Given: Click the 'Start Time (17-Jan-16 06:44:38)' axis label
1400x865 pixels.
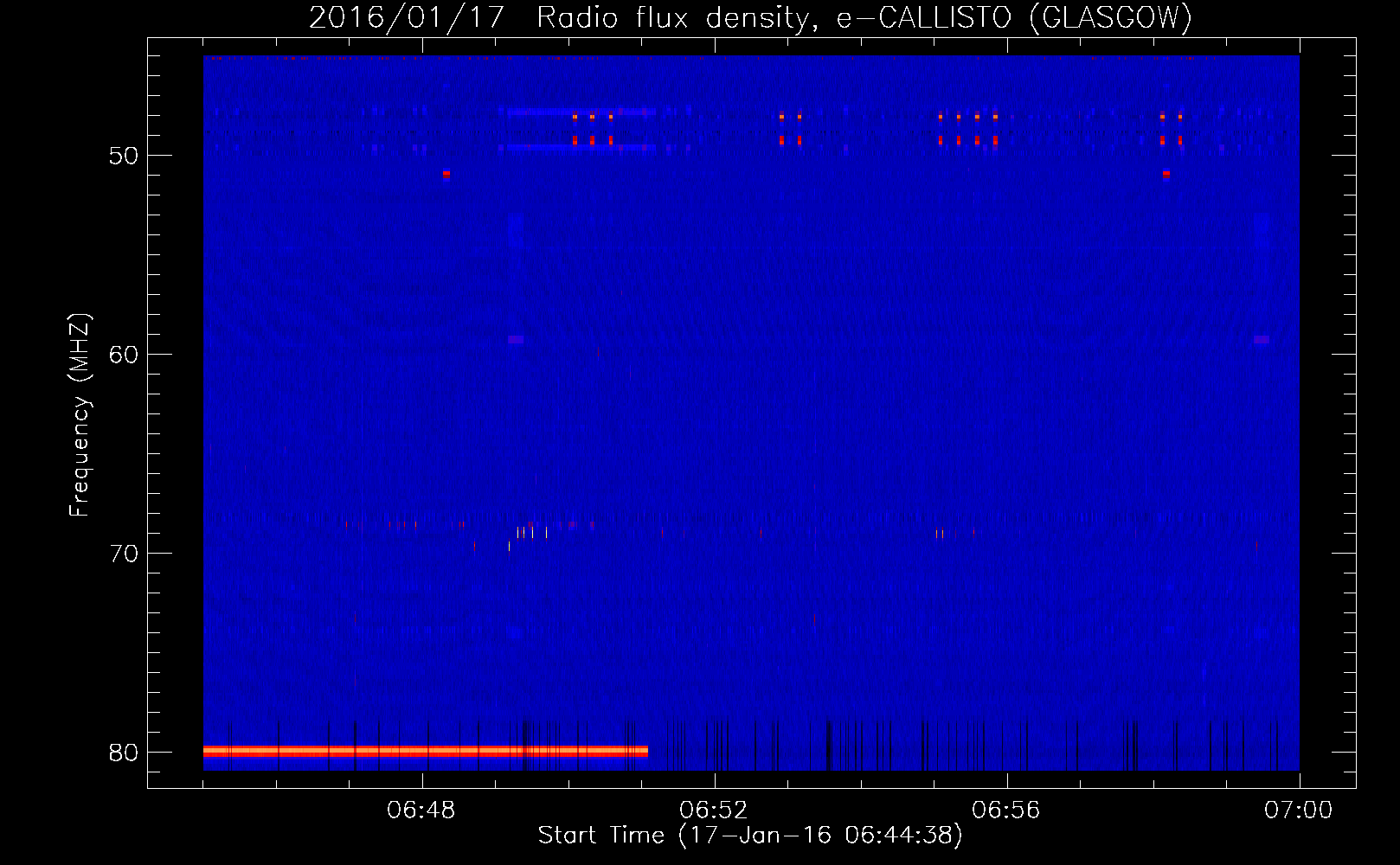Looking at the screenshot, I should pyautogui.click(x=750, y=836).
